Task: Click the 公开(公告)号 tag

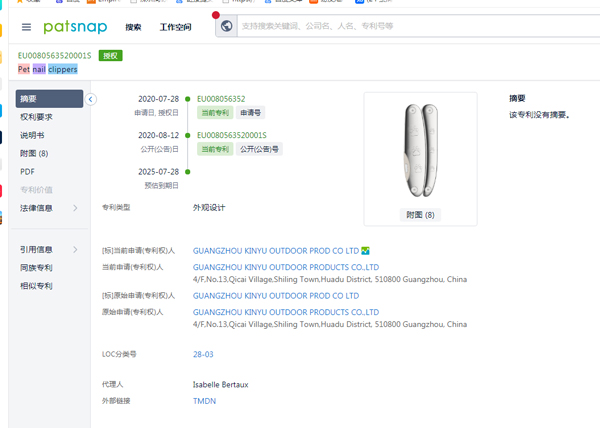Action: point(259,149)
